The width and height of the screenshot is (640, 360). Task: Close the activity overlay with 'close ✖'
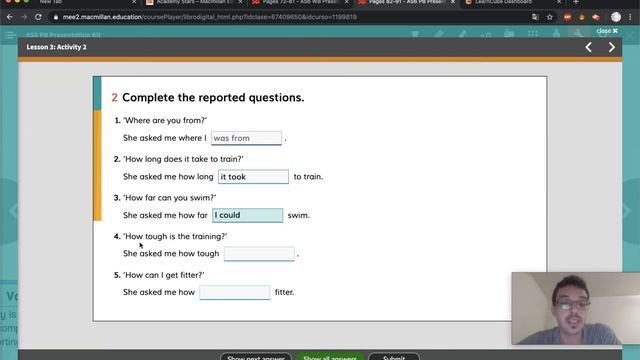(x=607, y=31)
